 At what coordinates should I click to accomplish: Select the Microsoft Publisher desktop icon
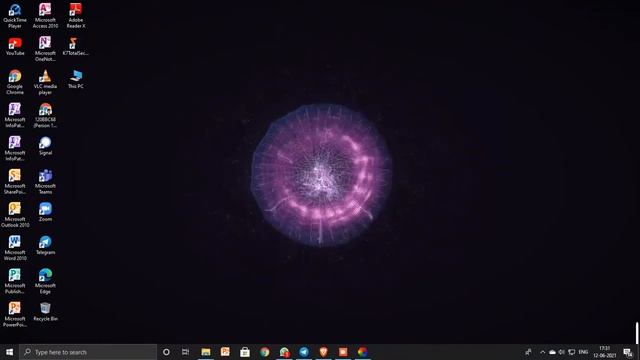(x=15, y=281)
